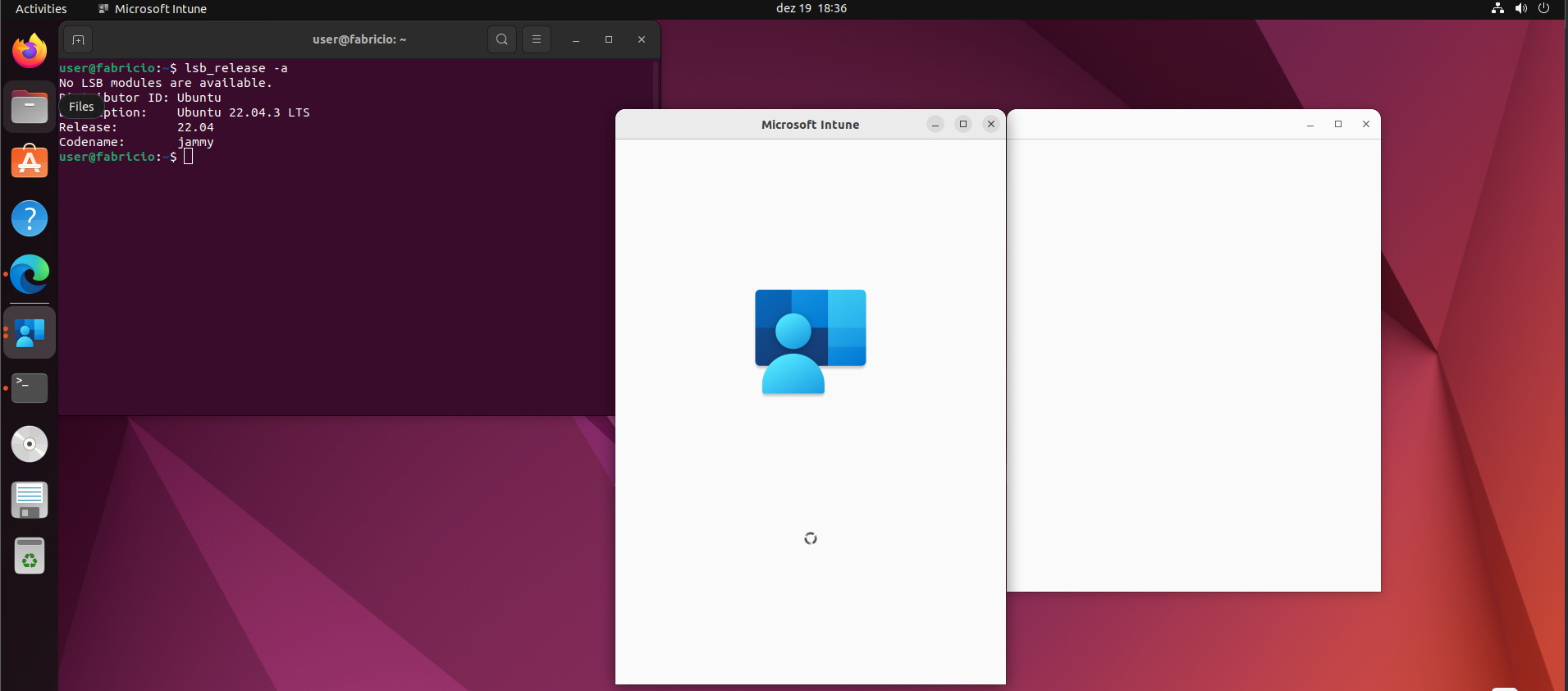Click the 'jammy' codename in Terminal
Image resolution: width=1568 pixels, height=691 pixels.
click(195, 142)
